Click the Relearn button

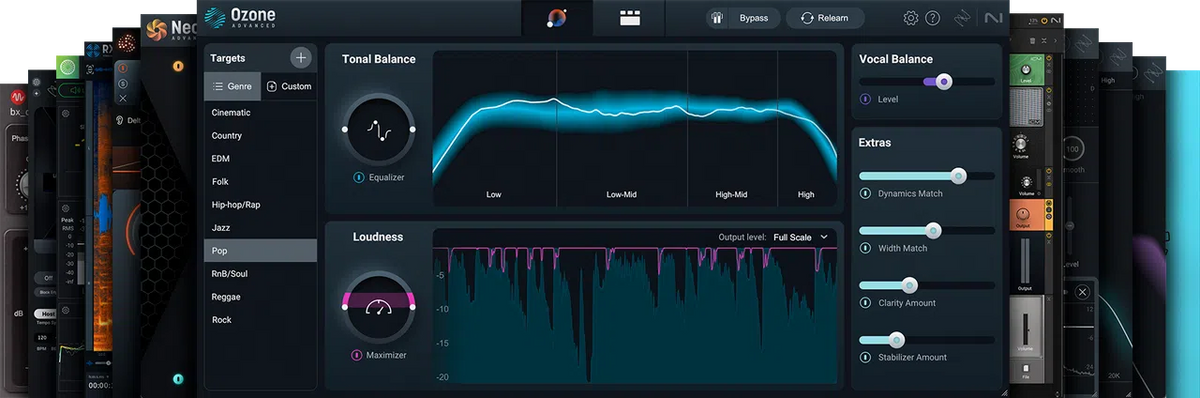pyautogui.click(x=825, y=18)
